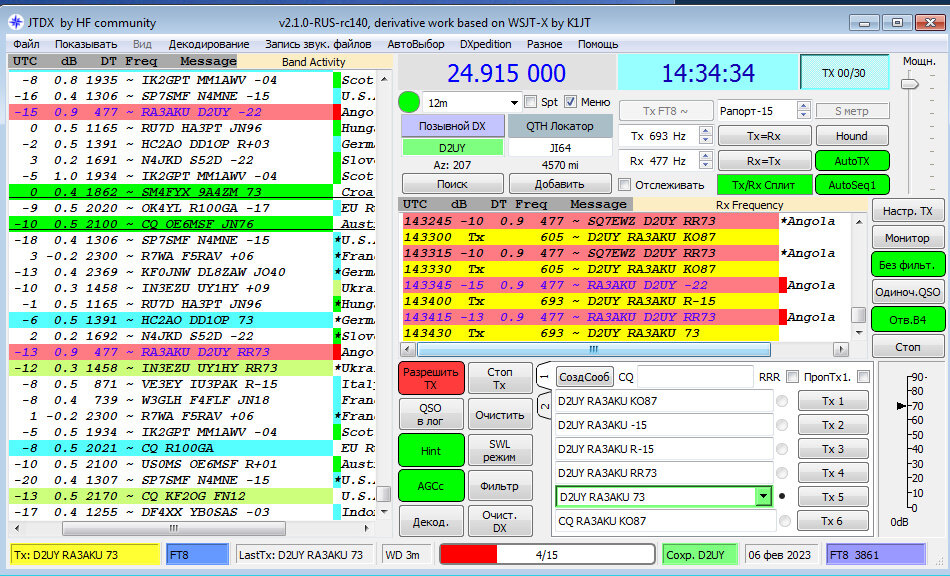Enable the Отслеживать checkbox
950x576 pixels.
coord(624,185)
